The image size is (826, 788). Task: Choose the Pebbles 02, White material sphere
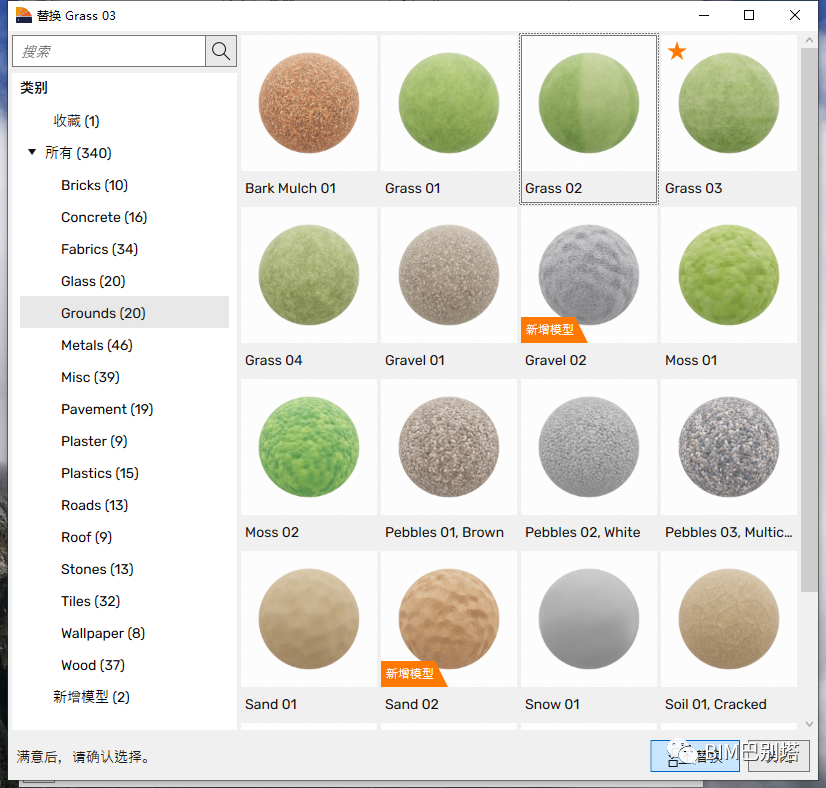(x=589, y=447)
